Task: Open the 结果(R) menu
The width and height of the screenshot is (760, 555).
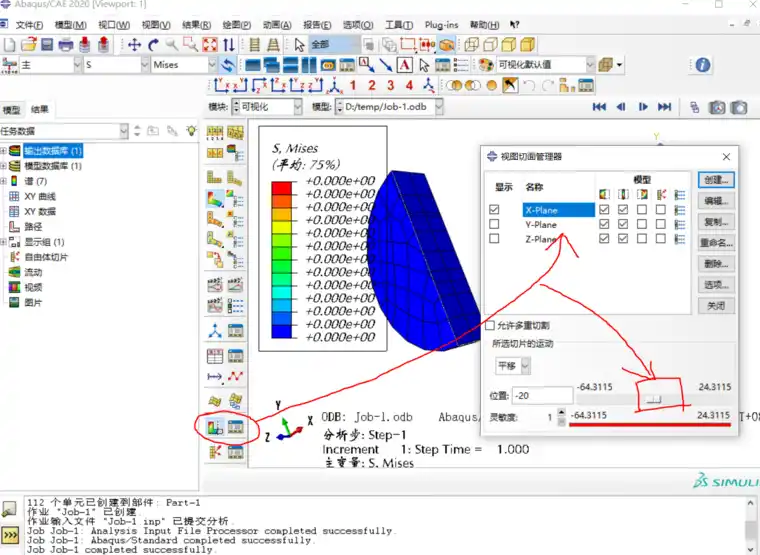Action: click(196, 25)
